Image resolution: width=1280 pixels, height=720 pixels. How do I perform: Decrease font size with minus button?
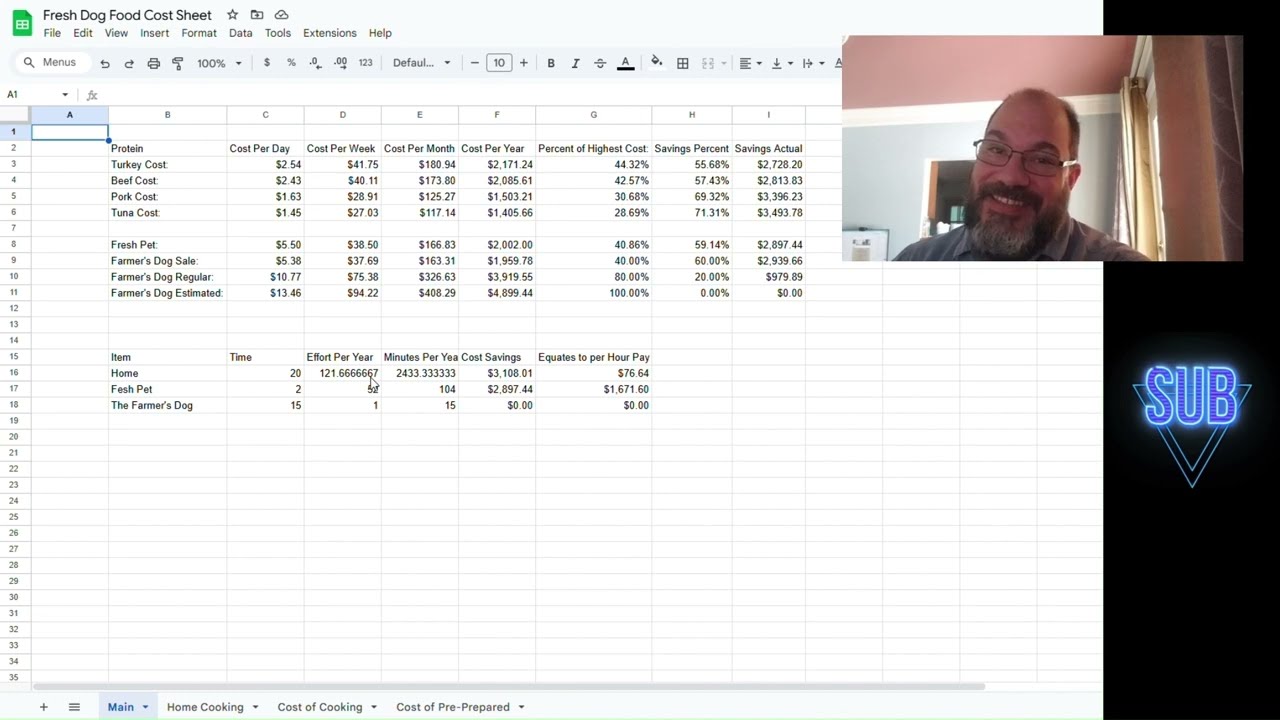coord(474,63)
